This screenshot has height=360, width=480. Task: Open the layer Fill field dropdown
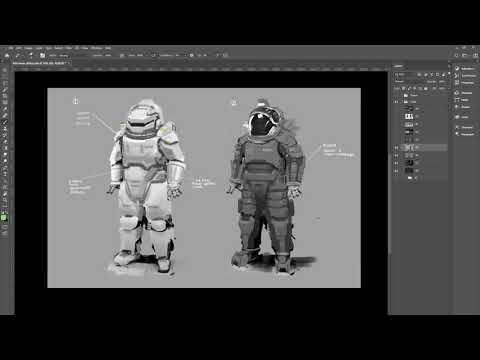[442, 89]
